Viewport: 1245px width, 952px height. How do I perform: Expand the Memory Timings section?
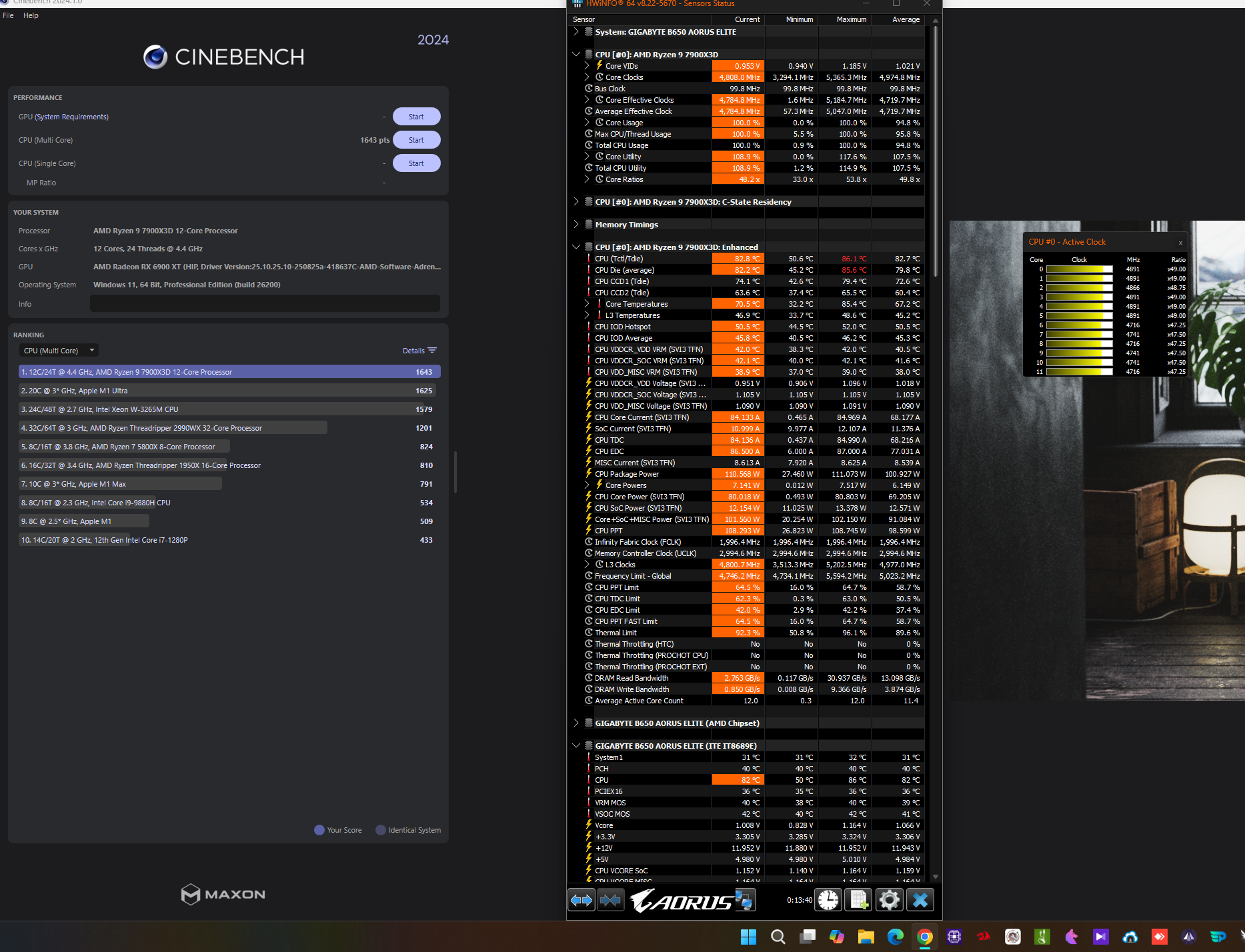point(576,225)
